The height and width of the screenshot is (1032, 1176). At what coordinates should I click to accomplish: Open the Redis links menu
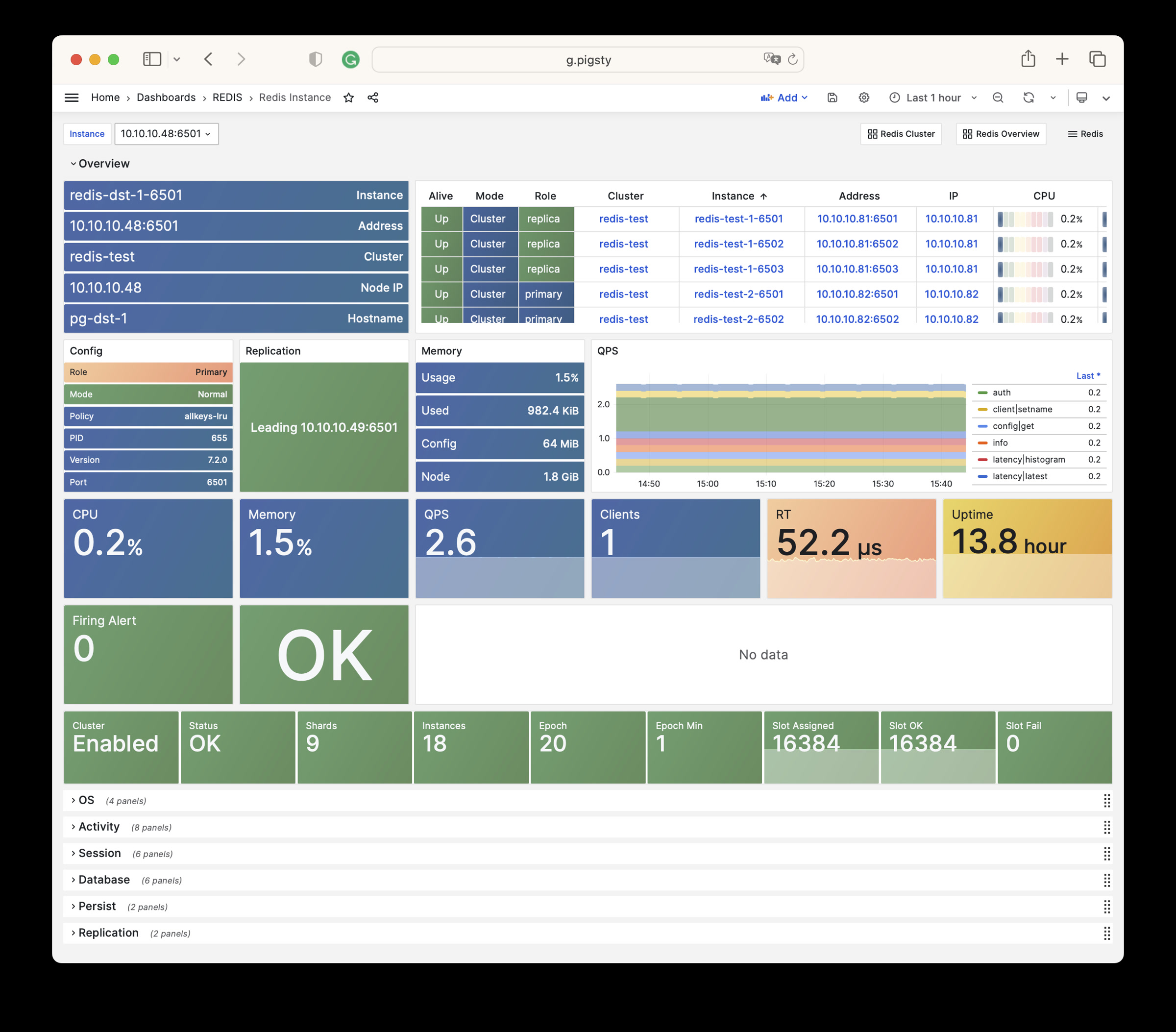[1085, 134]
